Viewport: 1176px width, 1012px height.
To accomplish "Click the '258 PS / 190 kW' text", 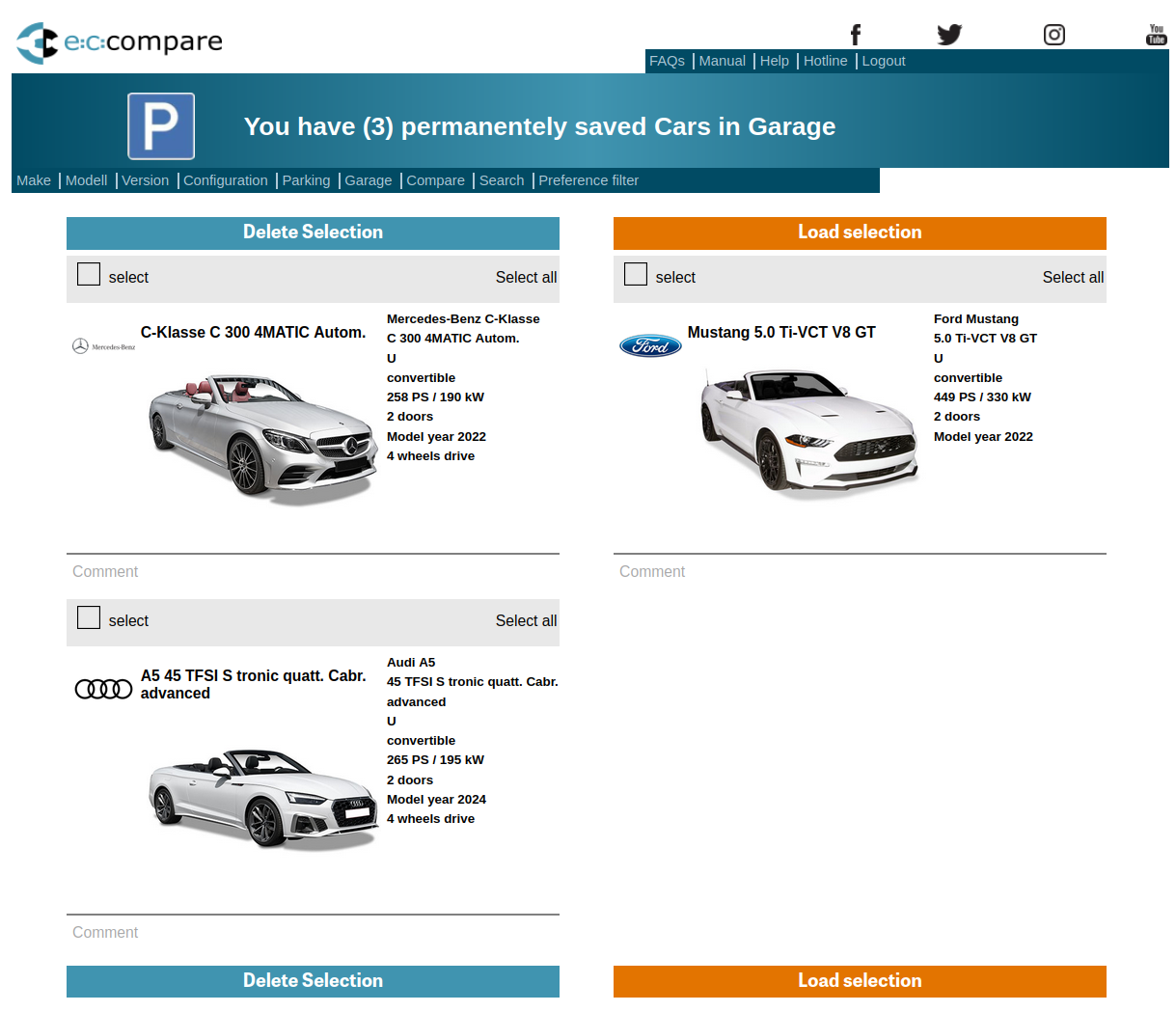I will pyautogui.click(x=435, y=397).
